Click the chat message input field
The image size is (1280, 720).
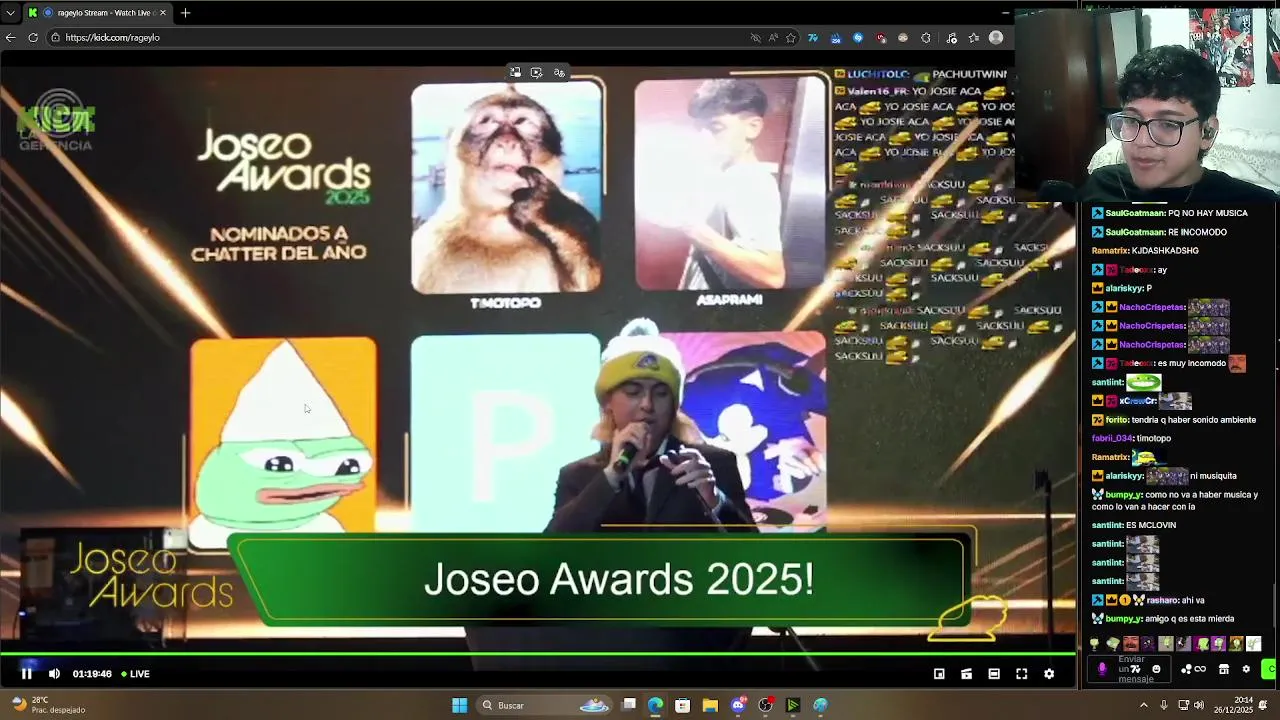[1131, 669]
